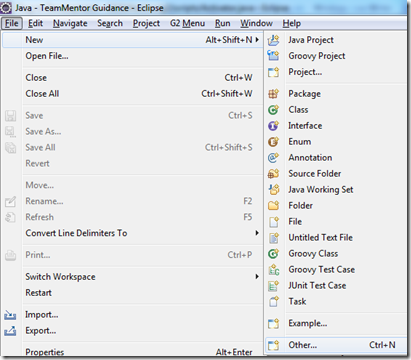Screen dimensions: 411x360
Task: Open the Search menu
Action: coord(110,23)
